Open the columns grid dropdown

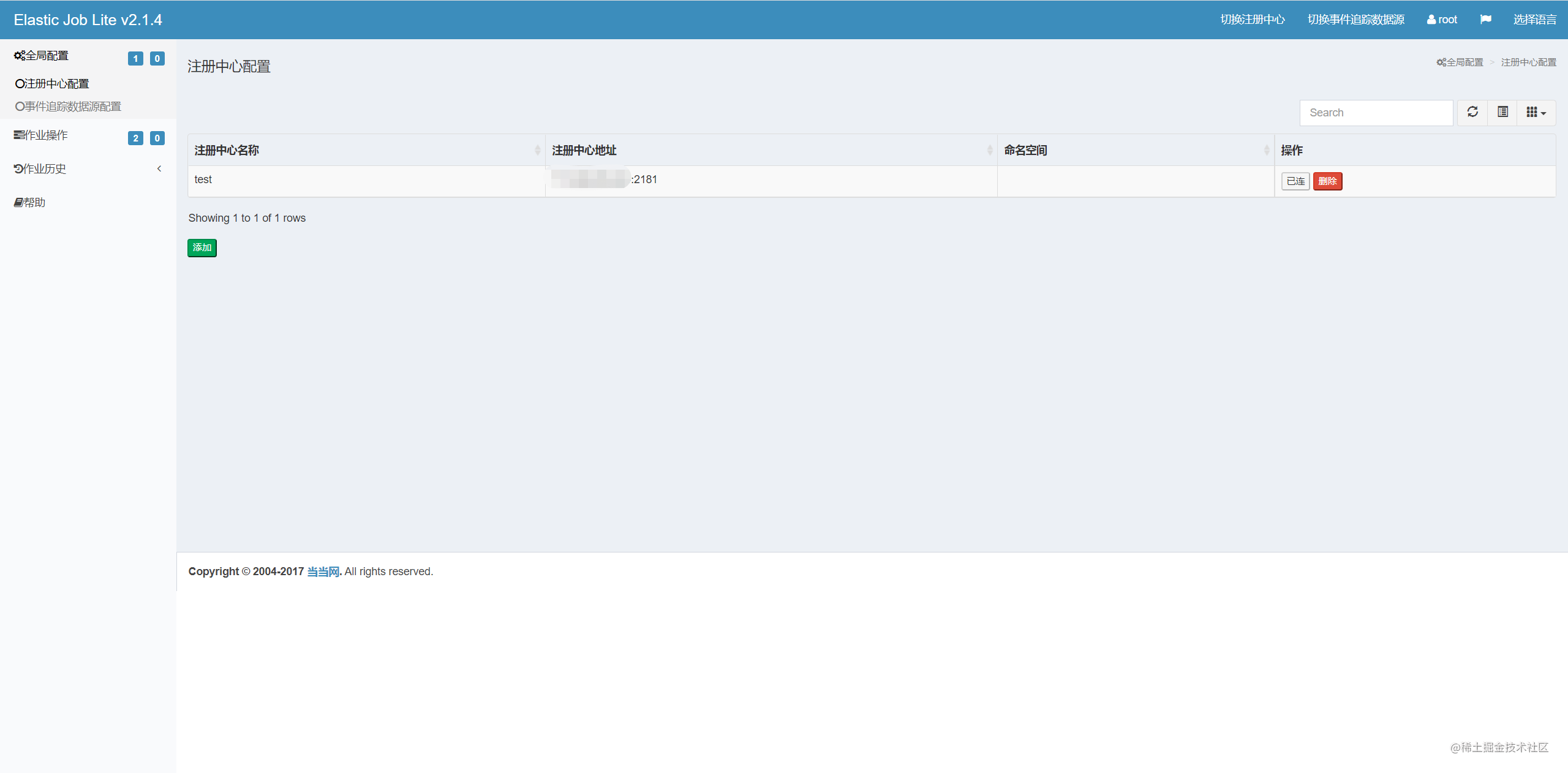tap(1536, 112)
